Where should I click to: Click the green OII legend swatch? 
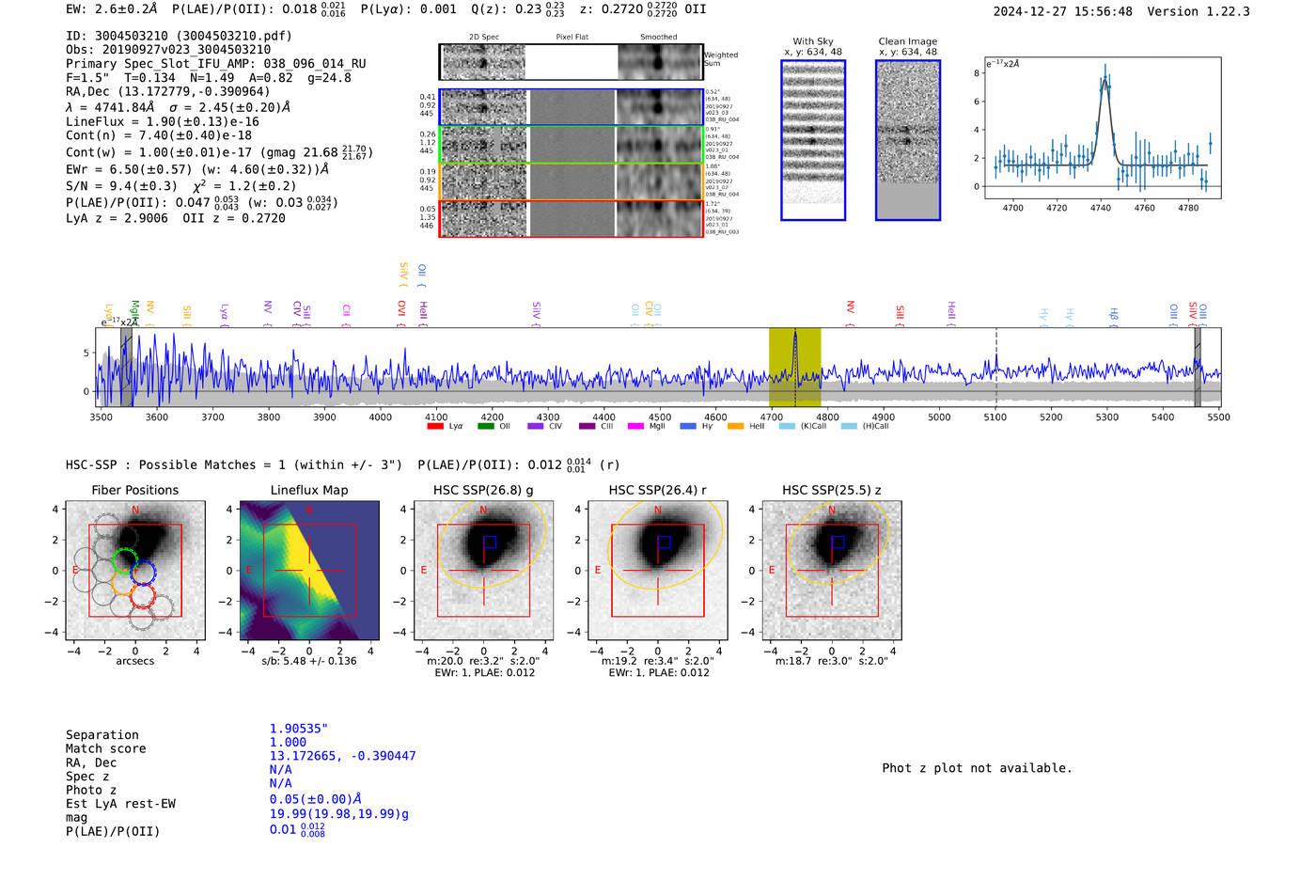click(x=485, y=427)
